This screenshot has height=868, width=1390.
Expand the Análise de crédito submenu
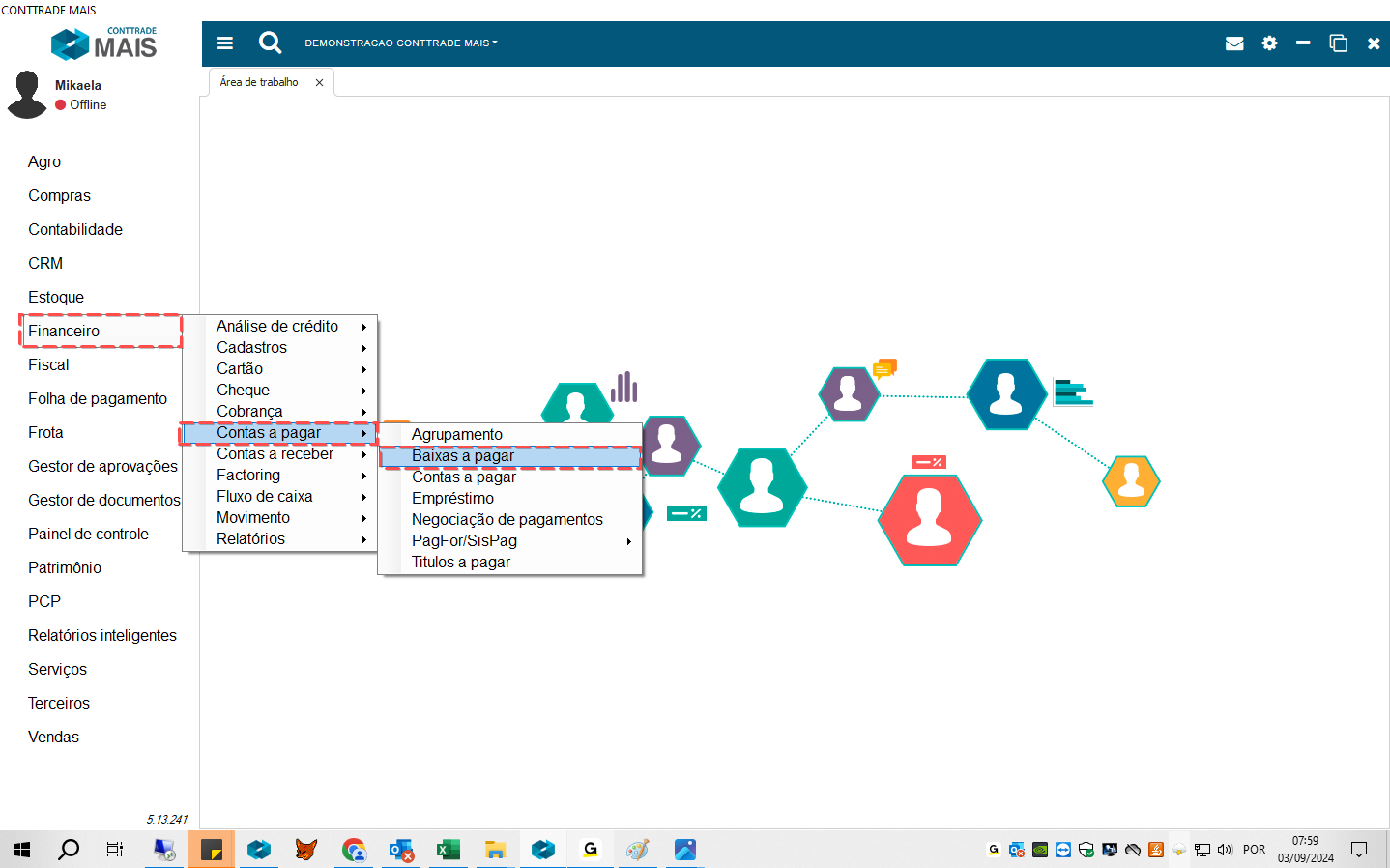(x=278, y=327)
